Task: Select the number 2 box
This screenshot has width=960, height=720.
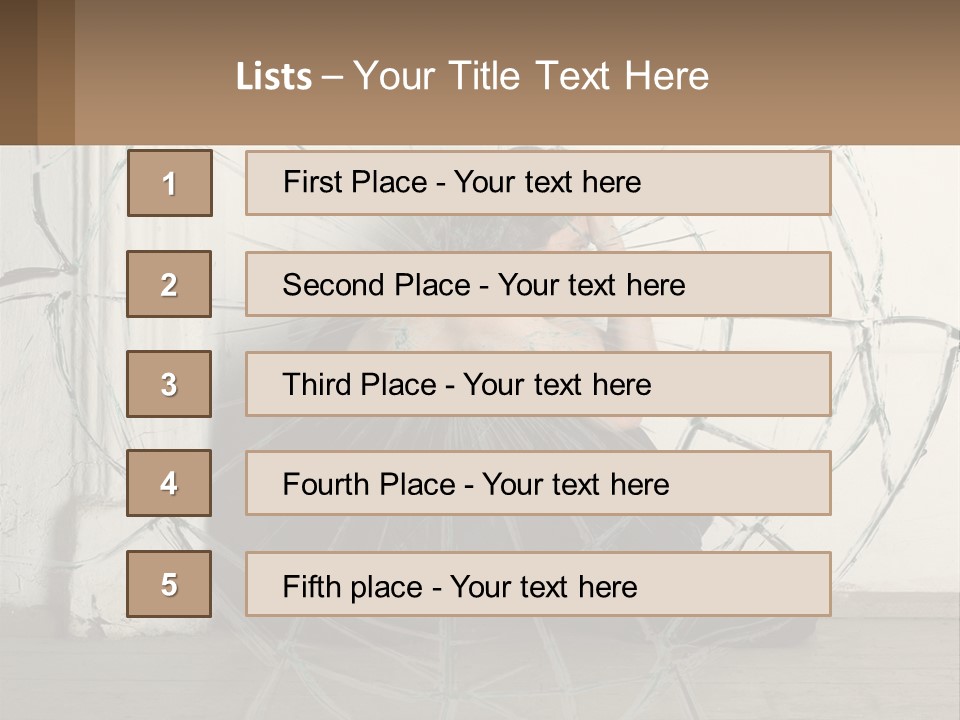Action: 169,284
